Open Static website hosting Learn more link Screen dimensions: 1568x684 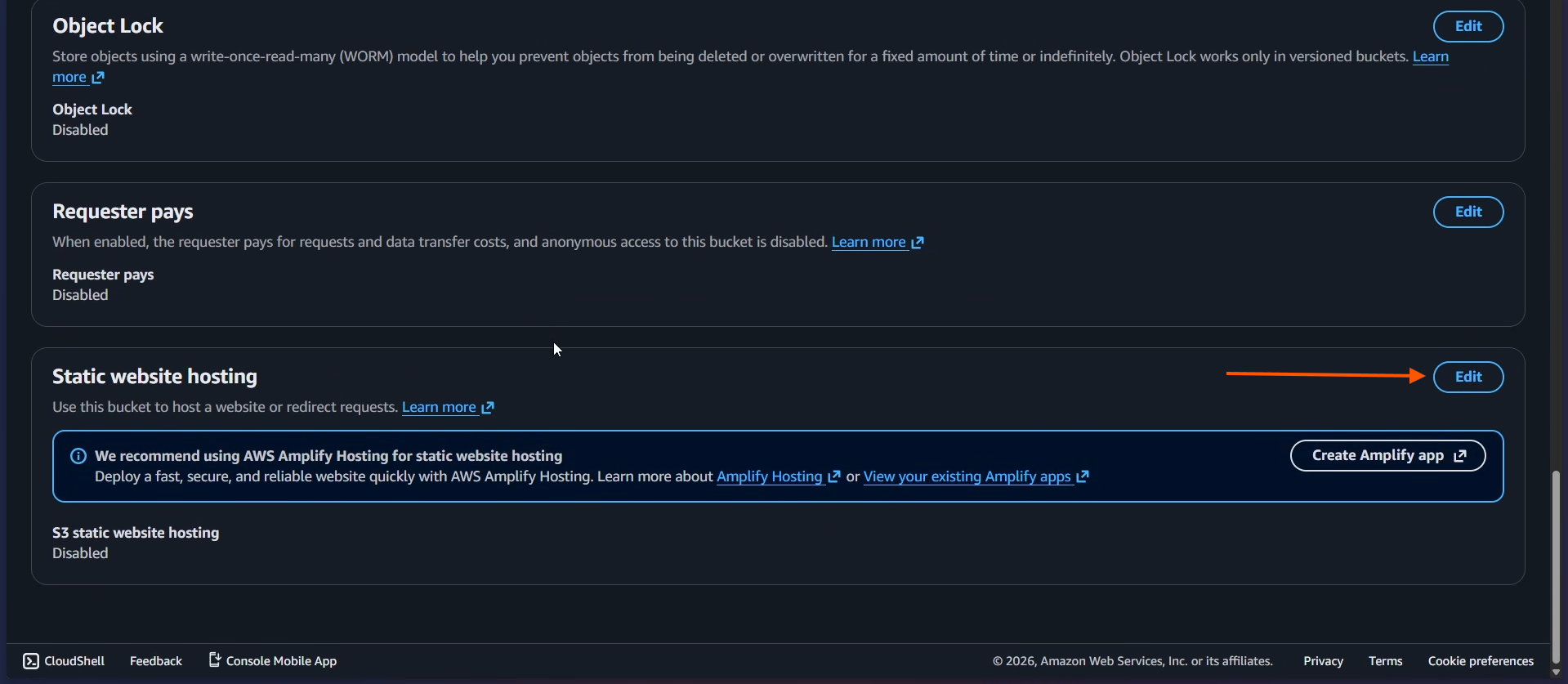(x=439, y=407)
